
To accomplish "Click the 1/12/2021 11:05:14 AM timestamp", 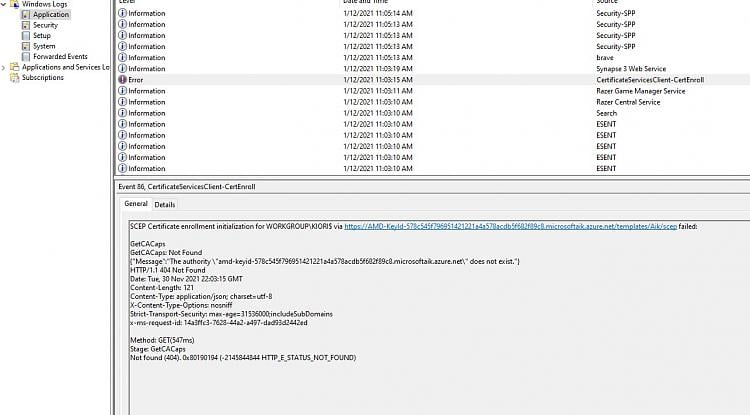I will [378, 13].
